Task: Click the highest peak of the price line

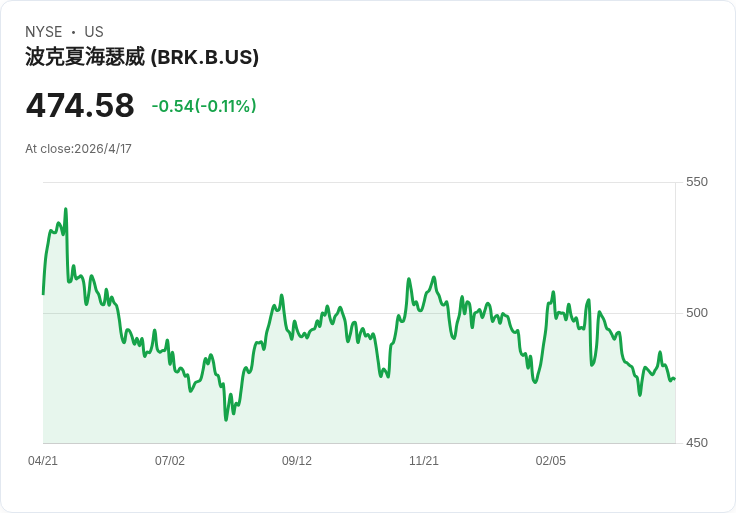Action: pos(66,209)
